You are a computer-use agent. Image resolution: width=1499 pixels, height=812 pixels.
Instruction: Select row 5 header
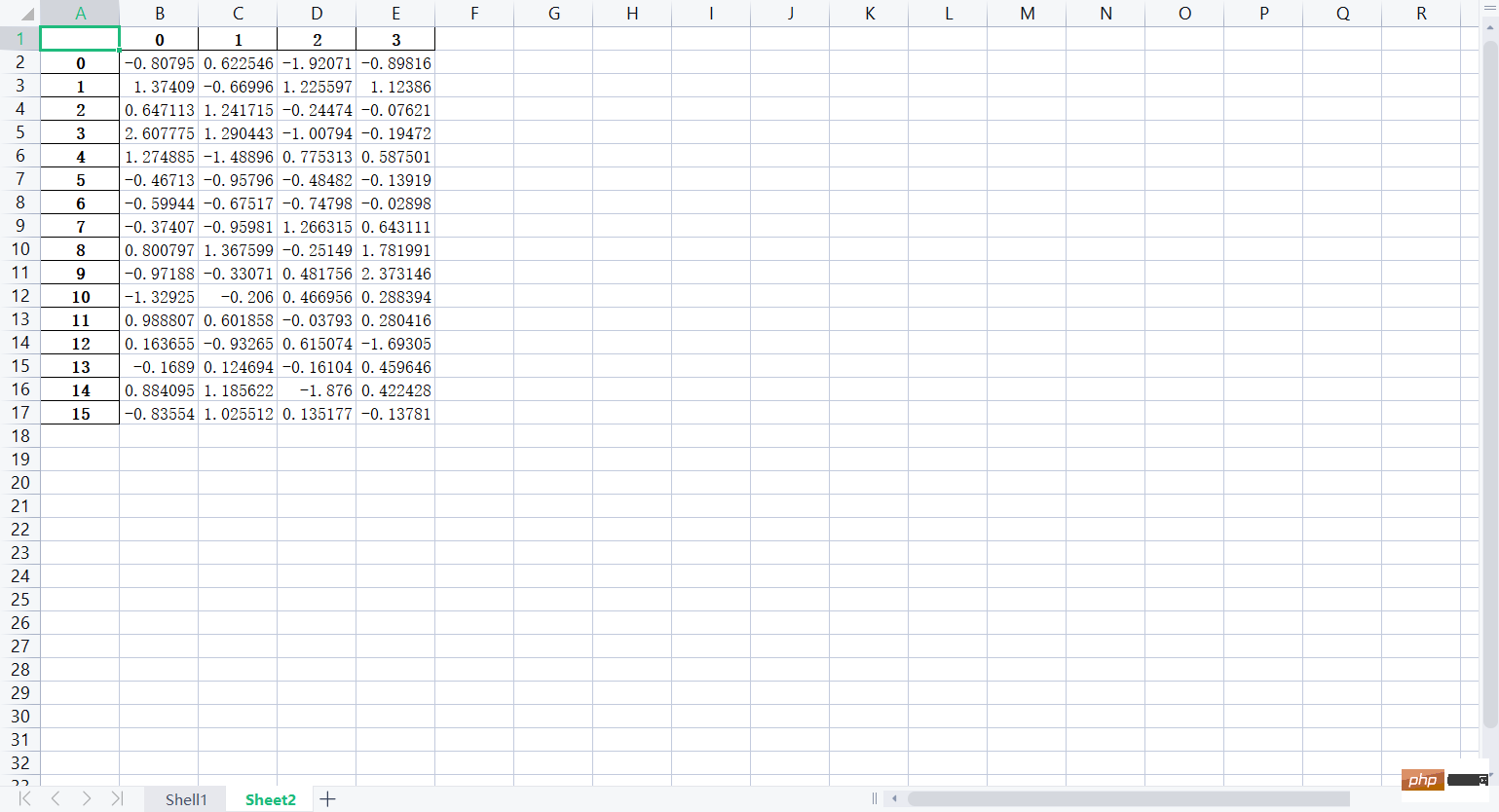click(x=20, y=132)
